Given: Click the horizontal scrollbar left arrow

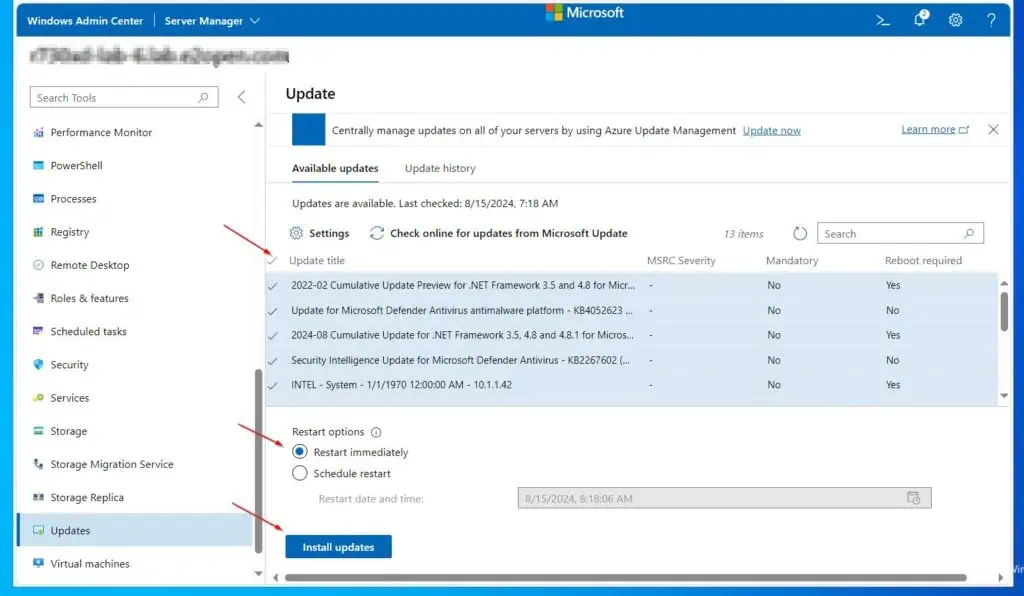Looking at the screenshot, I should click(x=276, y=578).
